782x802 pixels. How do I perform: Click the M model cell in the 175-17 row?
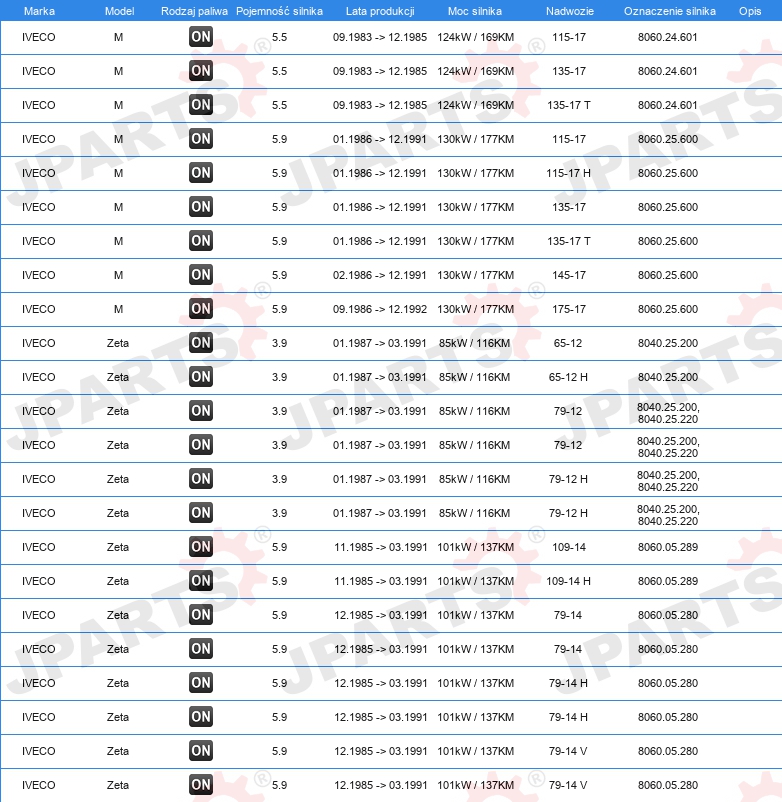118,309
